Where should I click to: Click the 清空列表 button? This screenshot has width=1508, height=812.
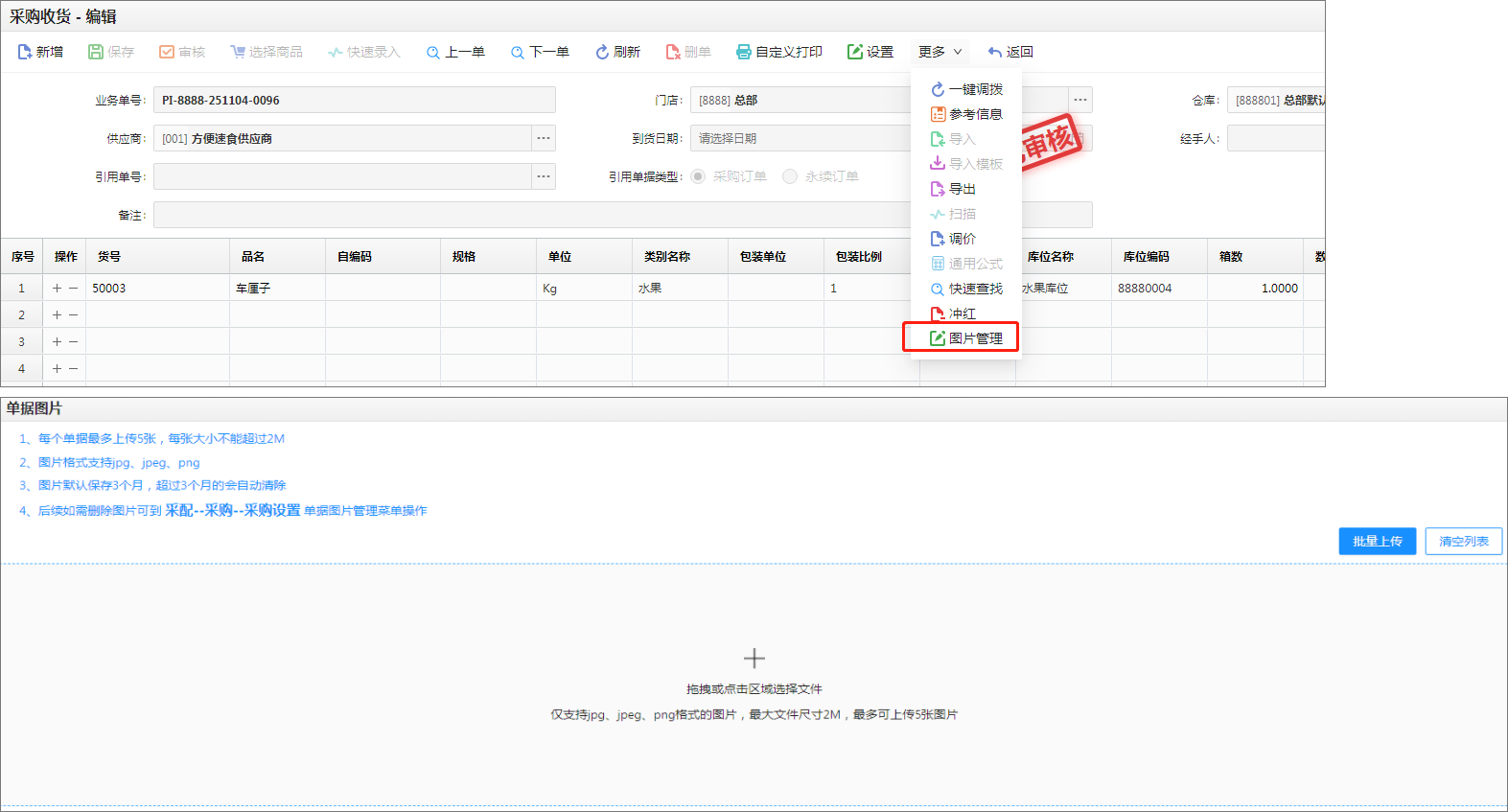[1463, 541]
